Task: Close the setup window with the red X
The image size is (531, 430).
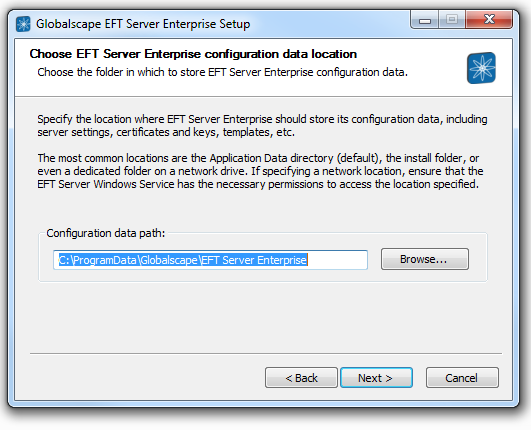Action: pyautogui.click(x=489, y=20)
